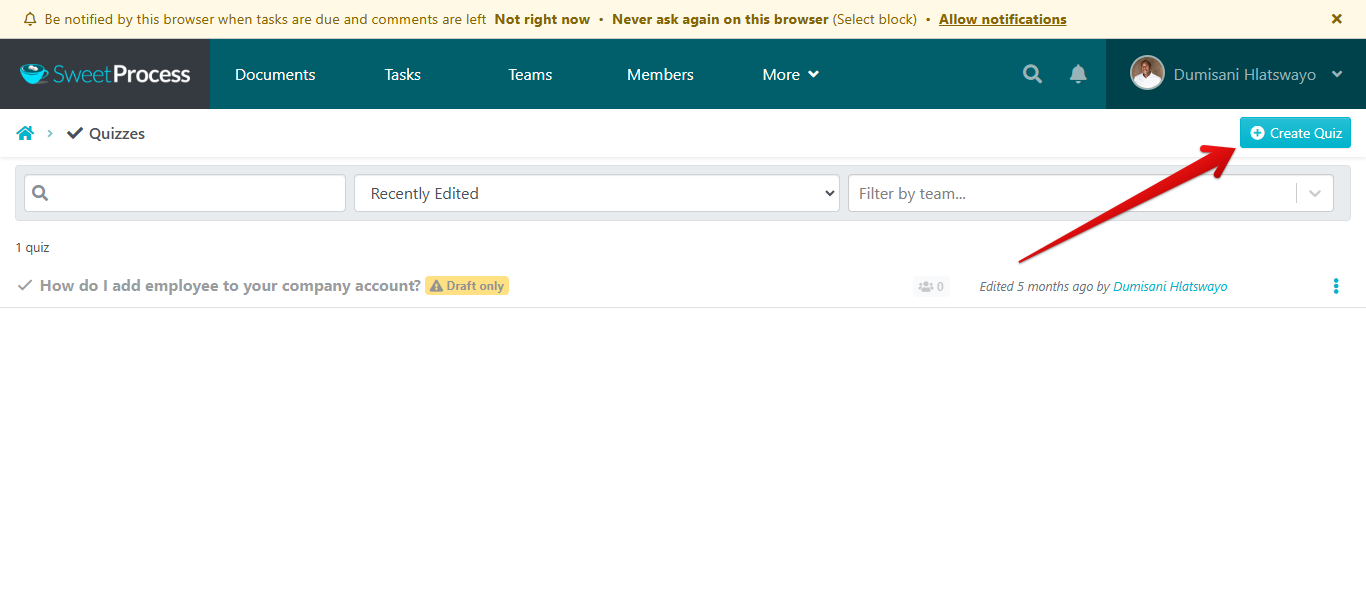Image resolution: width=1366 pixels, height=607 pixels.
Task: Click the Filter by team text field
Action: coord(1072,193)
